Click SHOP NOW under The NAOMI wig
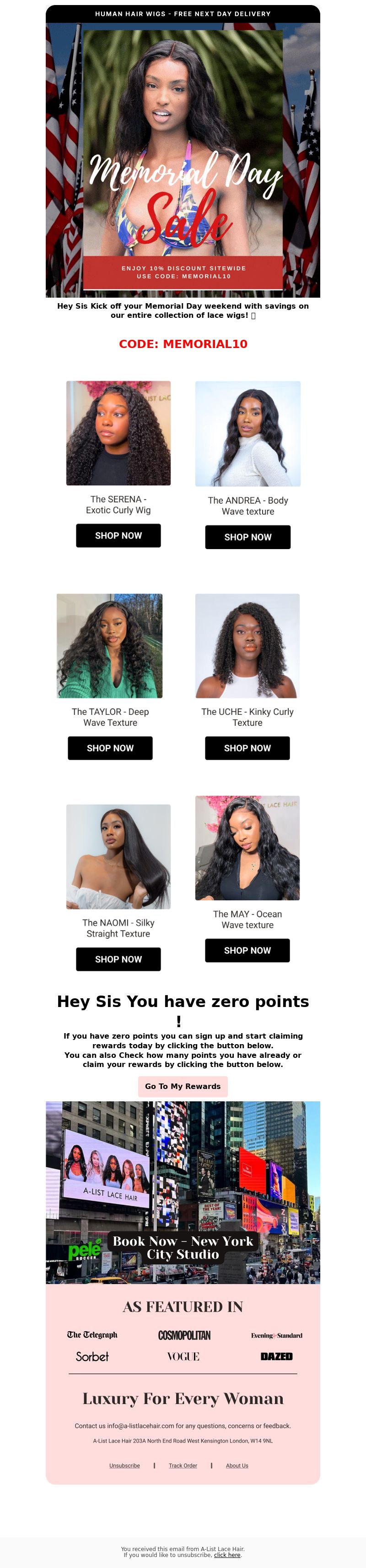 click(x=118, y=959)
